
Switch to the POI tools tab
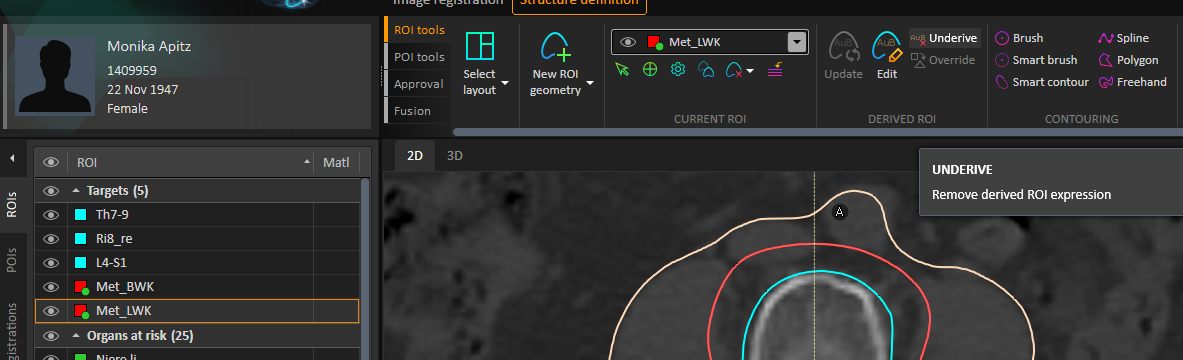pos(419,57)
